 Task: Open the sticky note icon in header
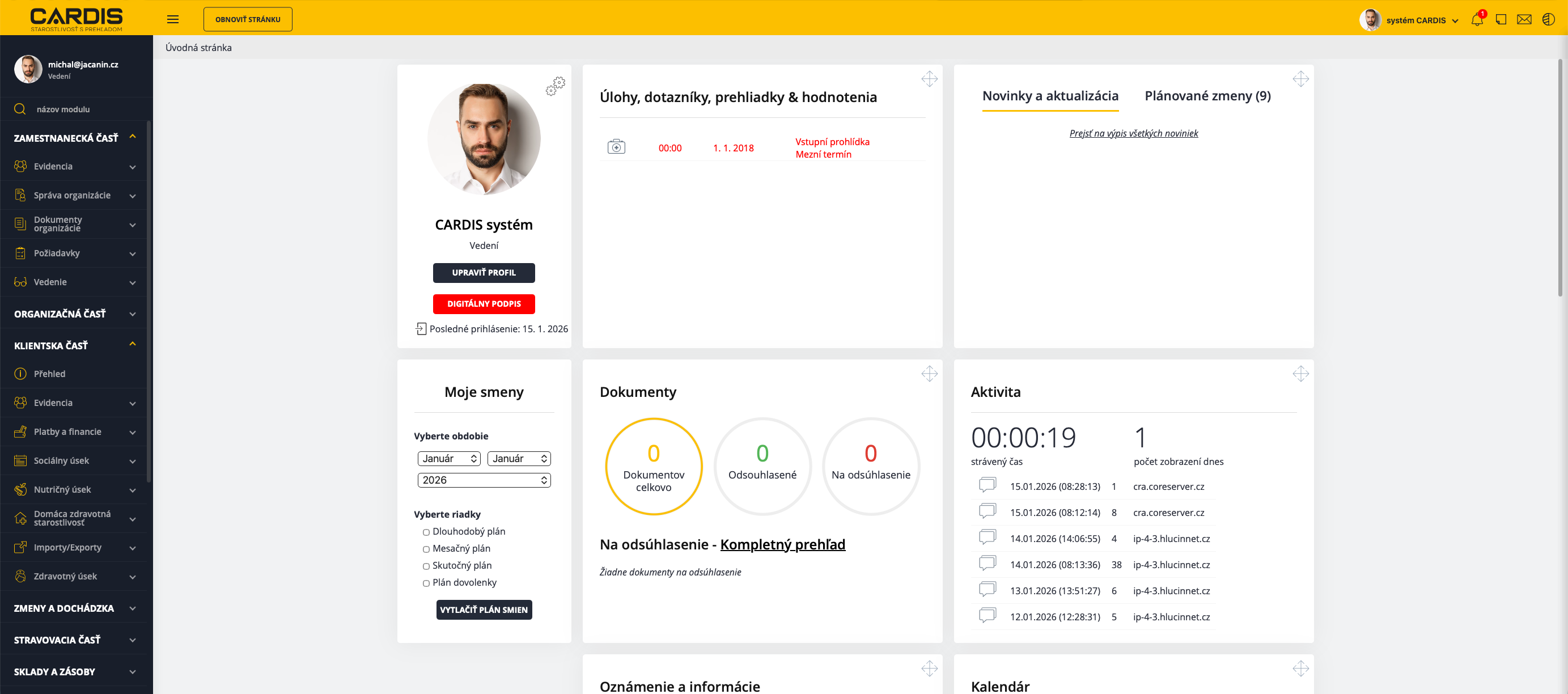[1501, 19]
